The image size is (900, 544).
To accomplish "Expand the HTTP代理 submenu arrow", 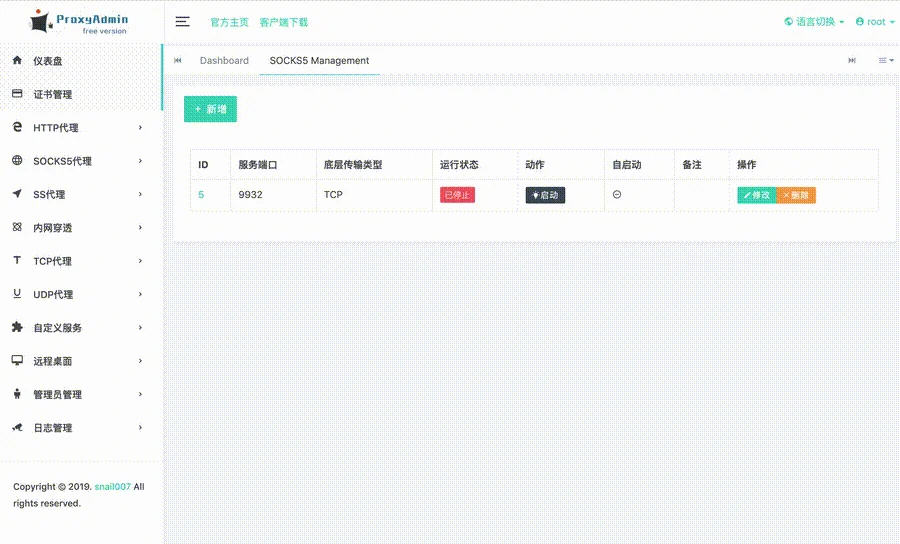I will point(140,127).
